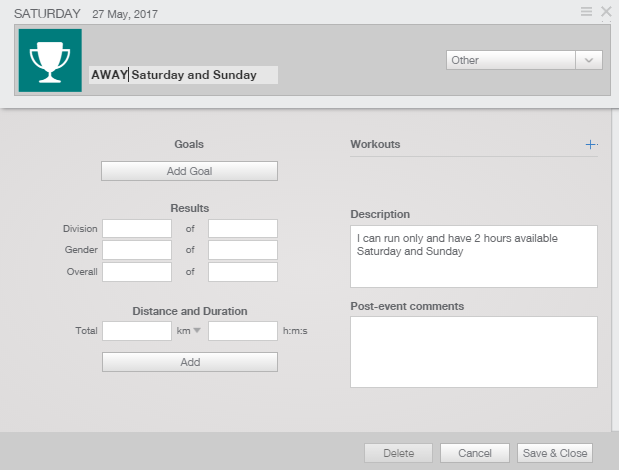Click the trophy event icon
Screen dimensions: 619x470
(50, 60)
